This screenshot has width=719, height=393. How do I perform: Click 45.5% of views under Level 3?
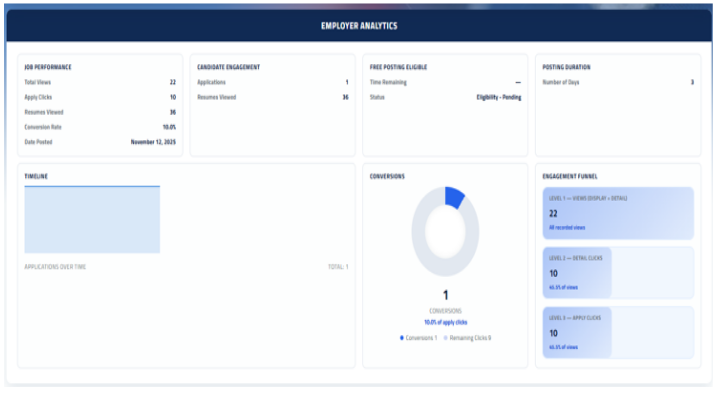(564, 347)
